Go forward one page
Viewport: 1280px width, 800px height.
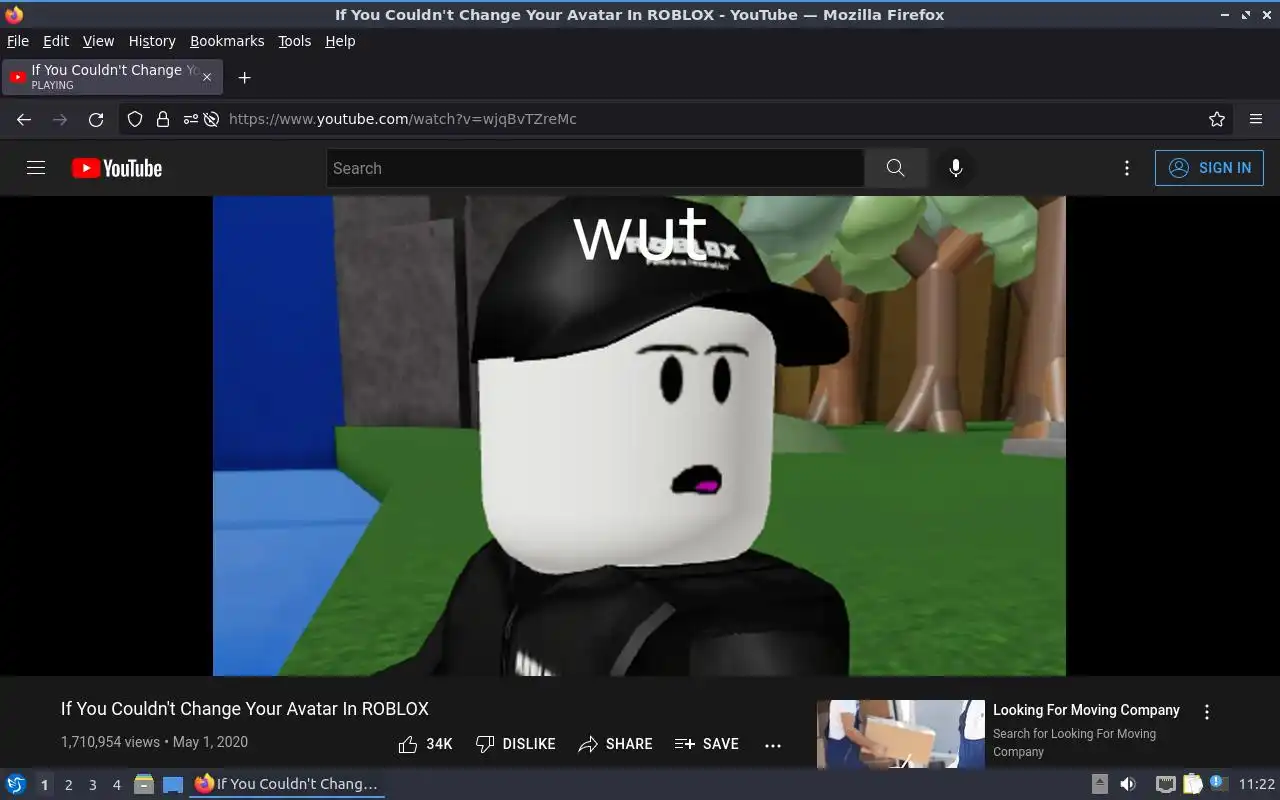click(x=60, y=119)
